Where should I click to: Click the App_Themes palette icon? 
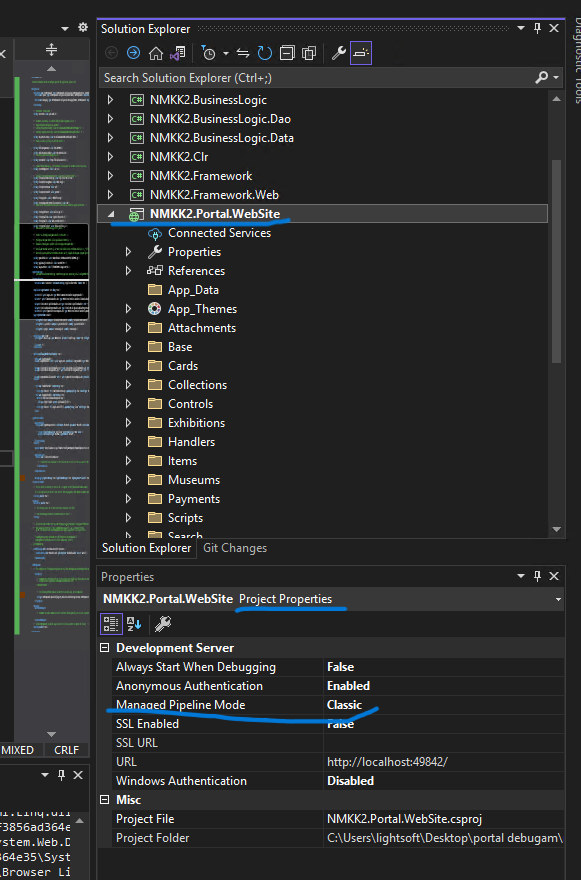tap(154, 309)
